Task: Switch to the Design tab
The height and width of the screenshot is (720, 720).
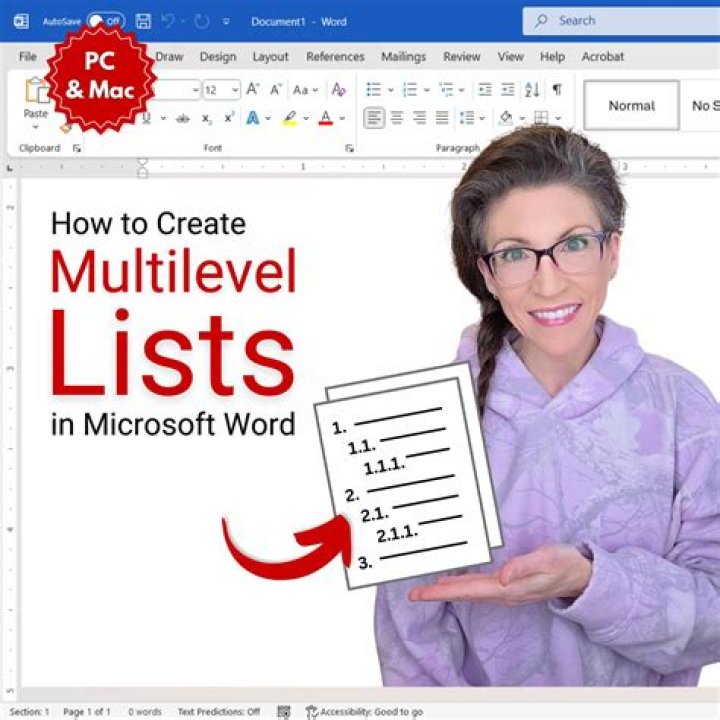Action: pyautogui.click(x=218, y=56)
